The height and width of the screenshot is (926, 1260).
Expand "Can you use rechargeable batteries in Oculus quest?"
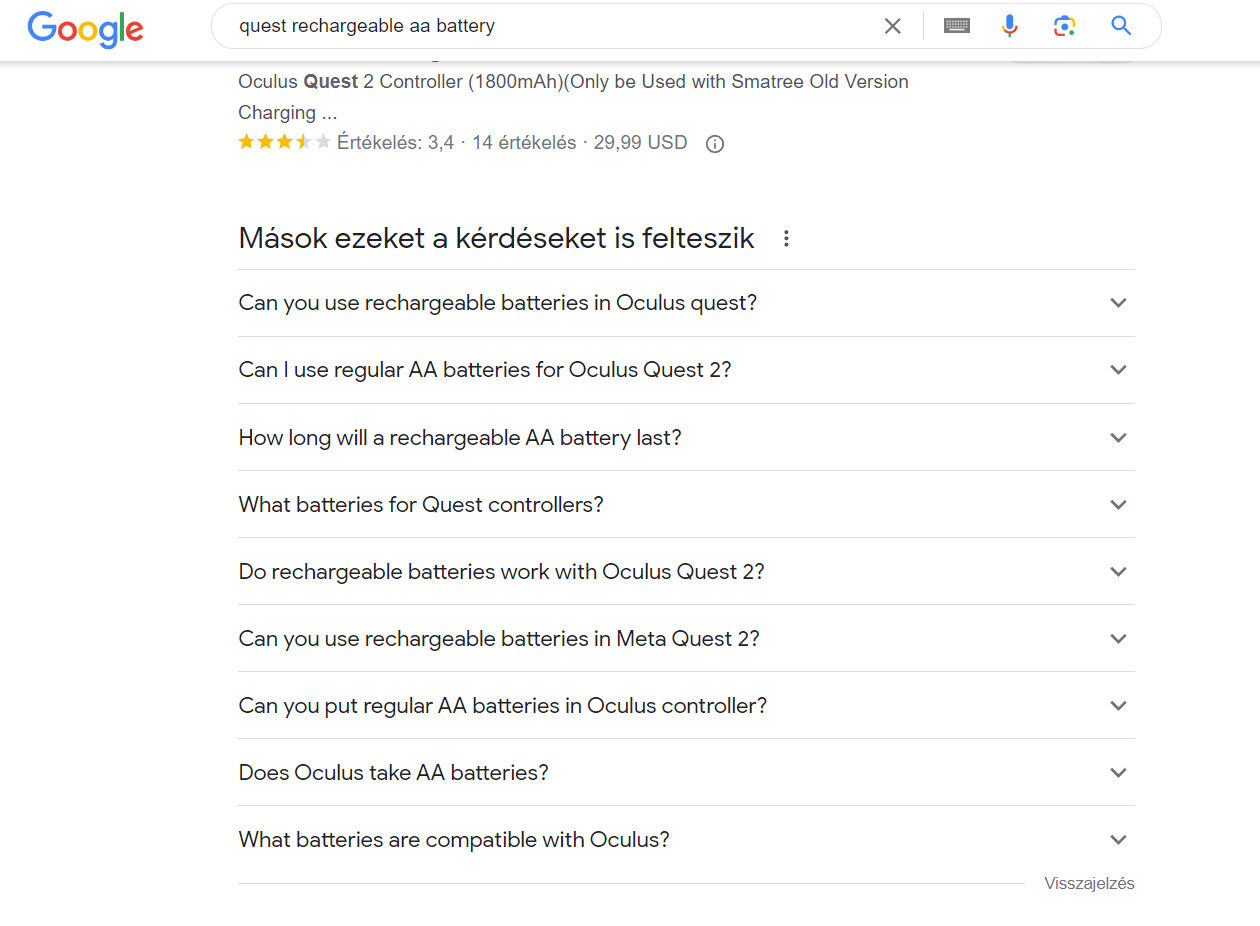(x=686, y=303)
